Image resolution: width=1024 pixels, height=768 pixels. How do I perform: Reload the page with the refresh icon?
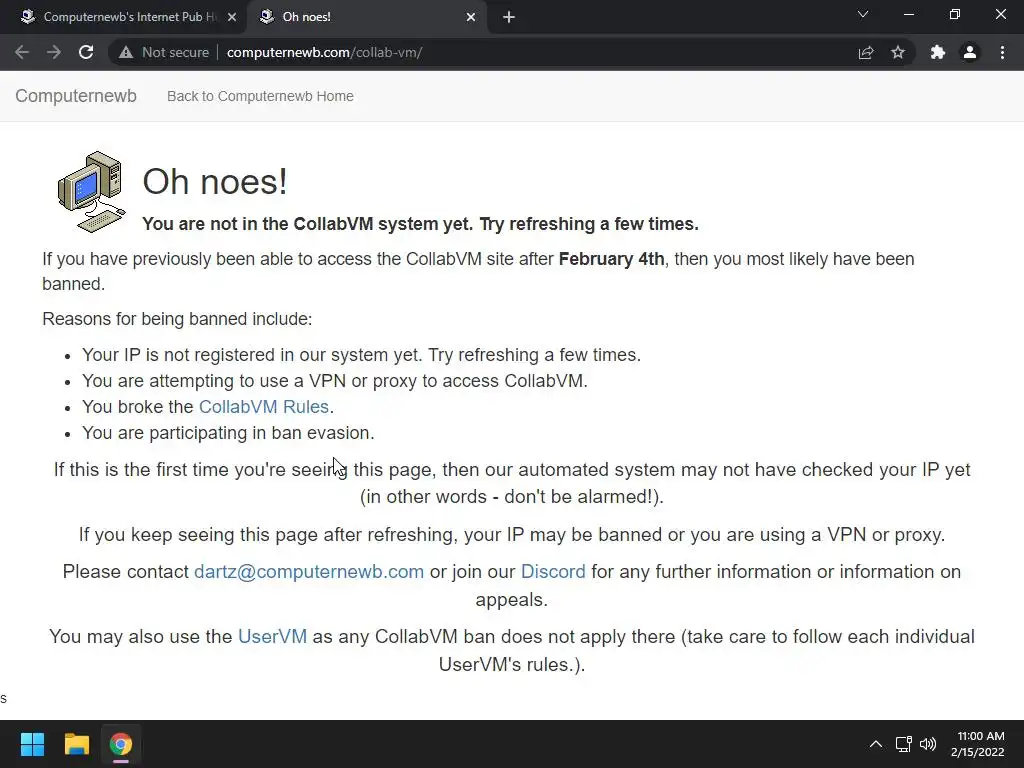[x=86, y=52]
